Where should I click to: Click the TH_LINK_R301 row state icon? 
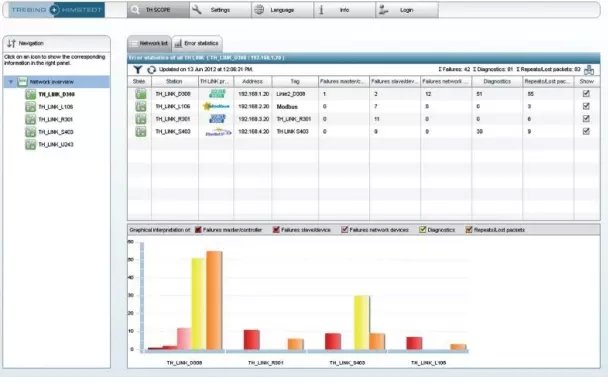[x=140, y=119]
